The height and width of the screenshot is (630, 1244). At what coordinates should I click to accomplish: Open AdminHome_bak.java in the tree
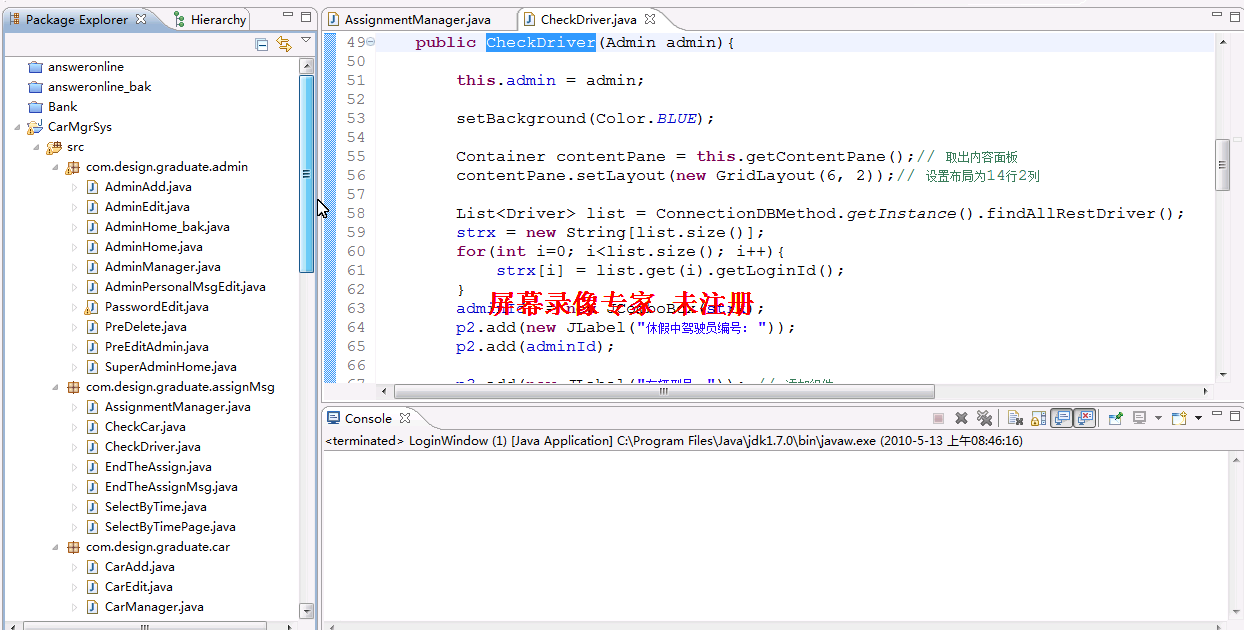[x=167, y=227]
